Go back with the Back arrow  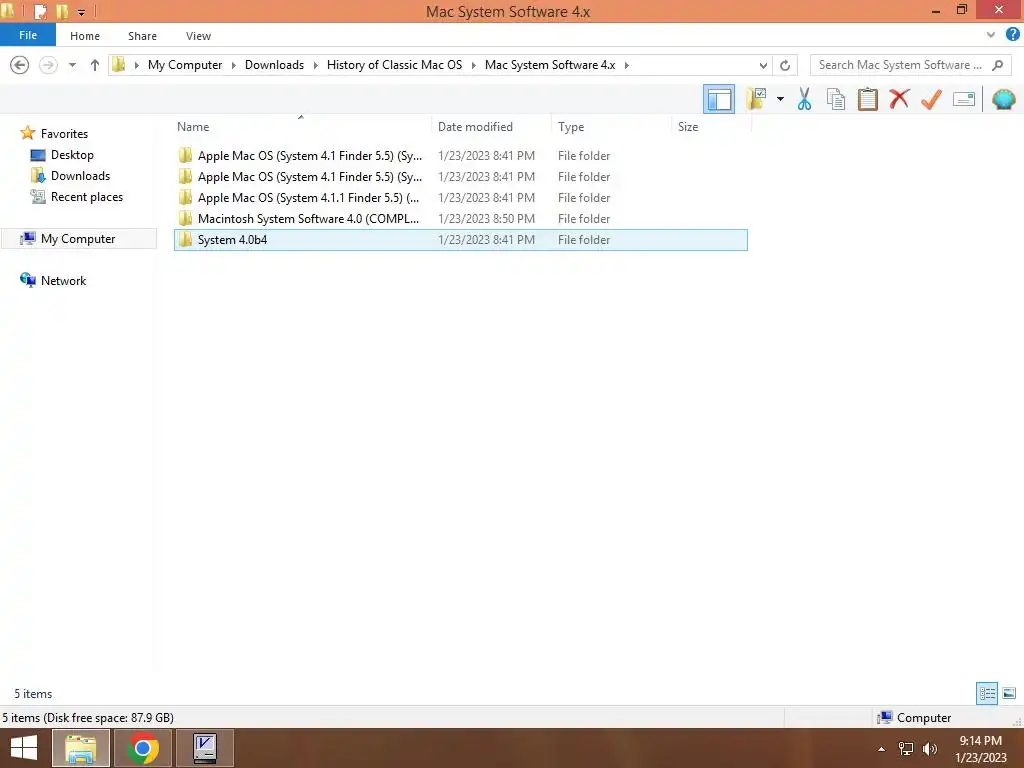20,65
